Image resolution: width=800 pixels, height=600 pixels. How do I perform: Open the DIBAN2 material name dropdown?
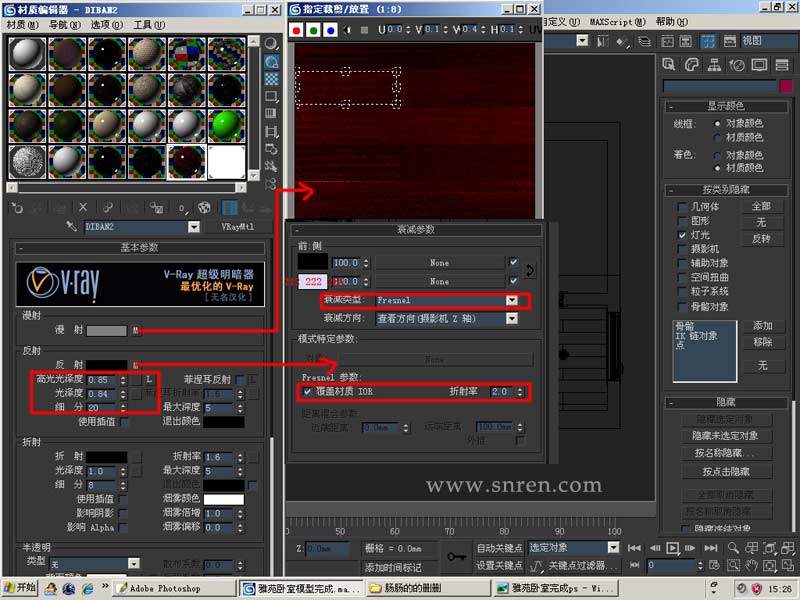click(142, 227)
